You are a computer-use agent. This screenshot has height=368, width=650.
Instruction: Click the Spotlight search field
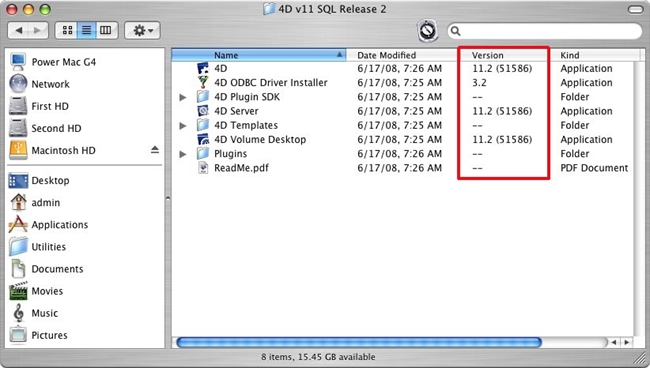pyautogui.click(x=544, y=31)
